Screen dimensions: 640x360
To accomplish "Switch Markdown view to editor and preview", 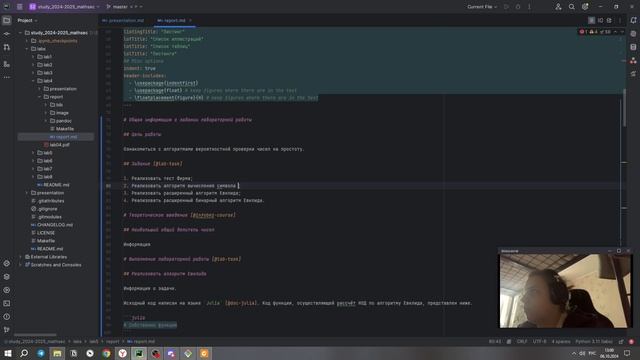I will click(600, 20).
